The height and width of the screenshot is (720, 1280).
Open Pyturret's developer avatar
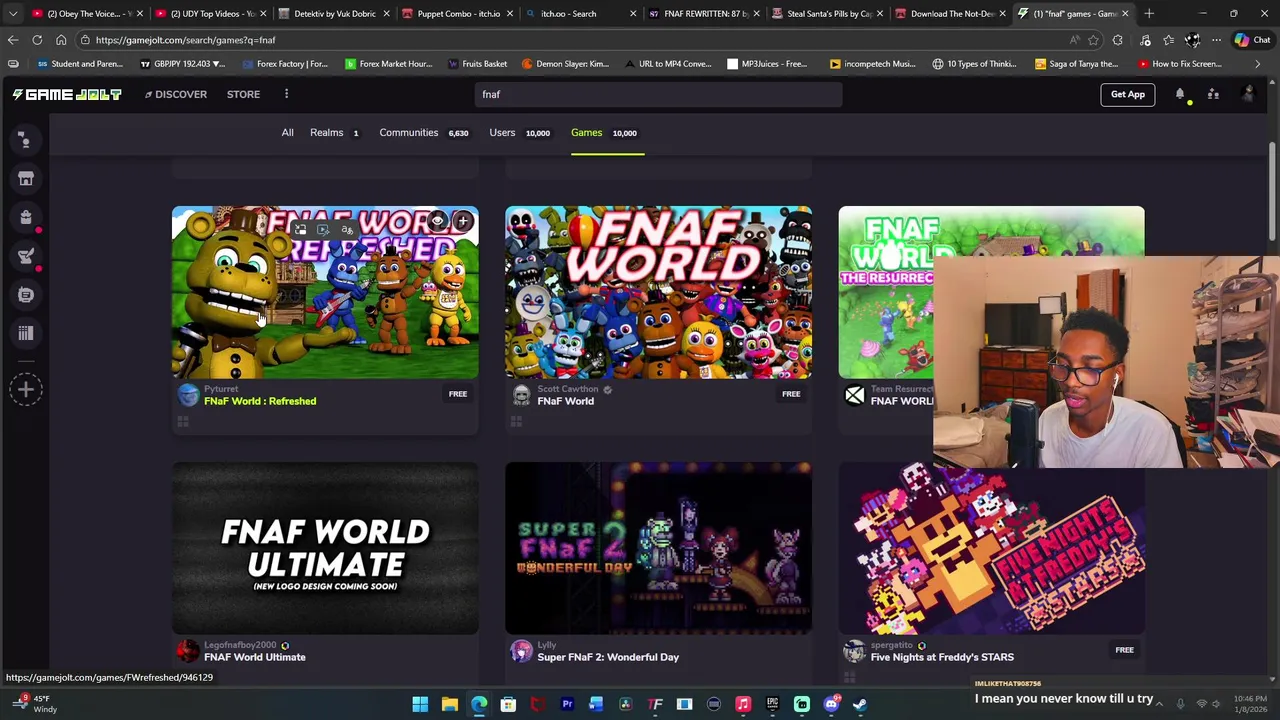click(x=188, y=395)
